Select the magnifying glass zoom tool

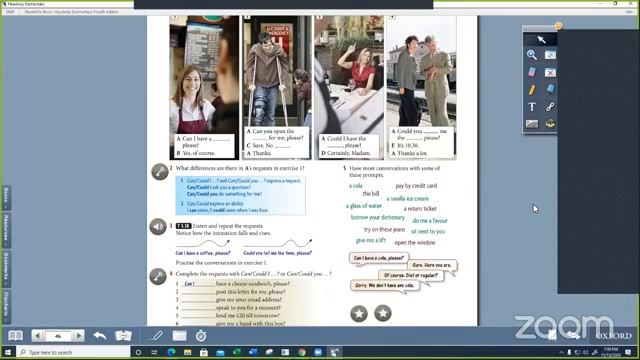click(x=532, y=55)
